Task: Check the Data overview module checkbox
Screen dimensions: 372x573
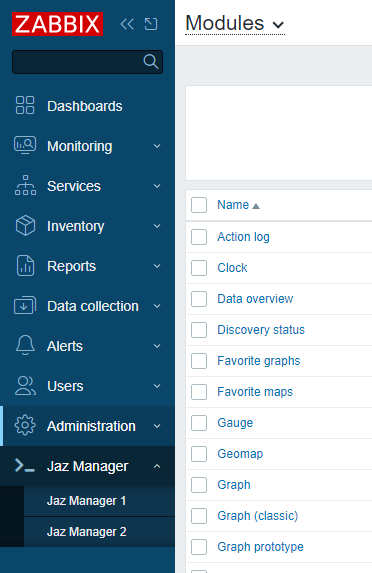Action: [x=199, y=299]
